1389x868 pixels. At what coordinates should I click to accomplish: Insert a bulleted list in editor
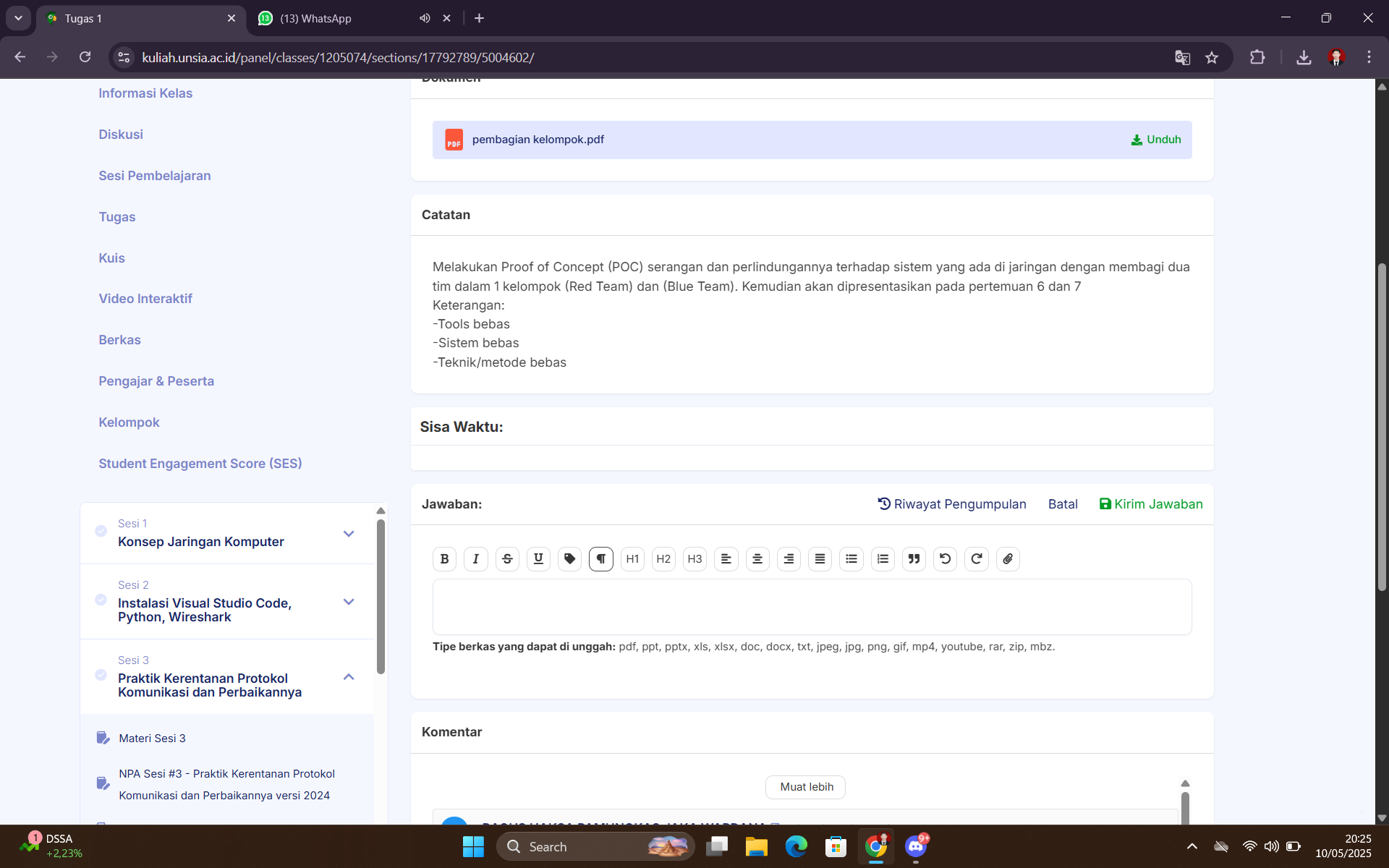click(x=851, y=558)
